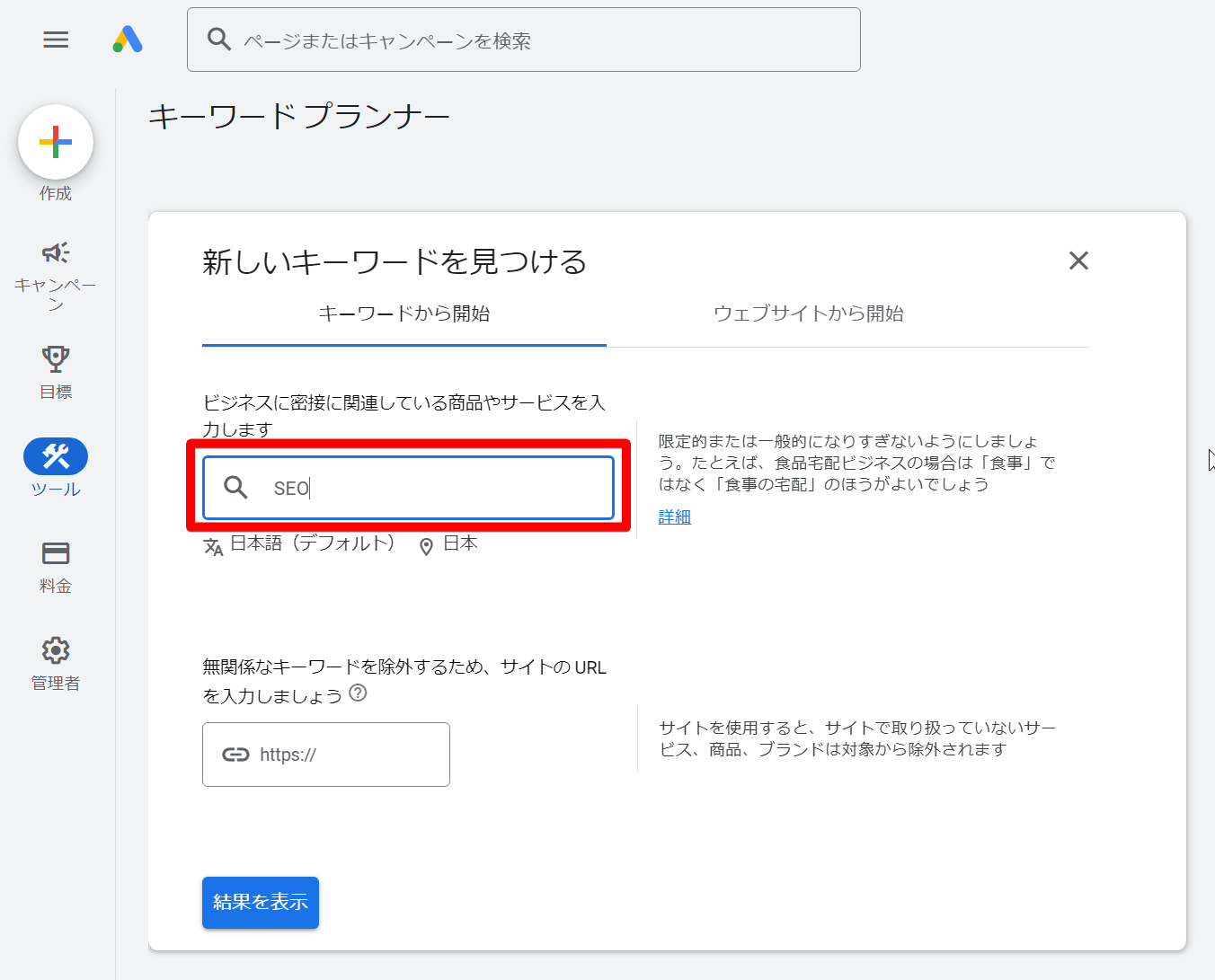Select the ツール wrench icon
Screen dimensions: 1215x980
[56, 456]
